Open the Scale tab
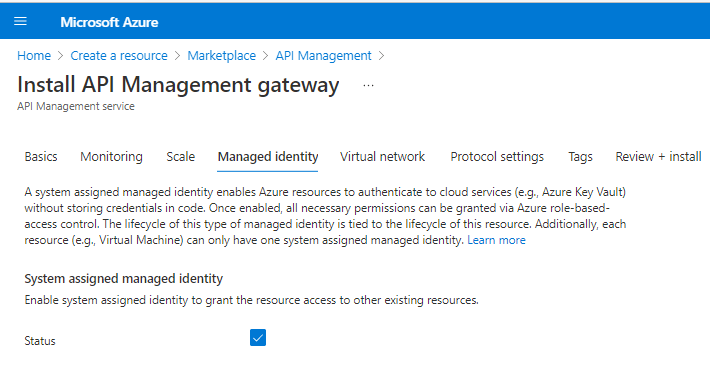Image resolution: width=710 pixels, height=384 pixels. (180, 157)
